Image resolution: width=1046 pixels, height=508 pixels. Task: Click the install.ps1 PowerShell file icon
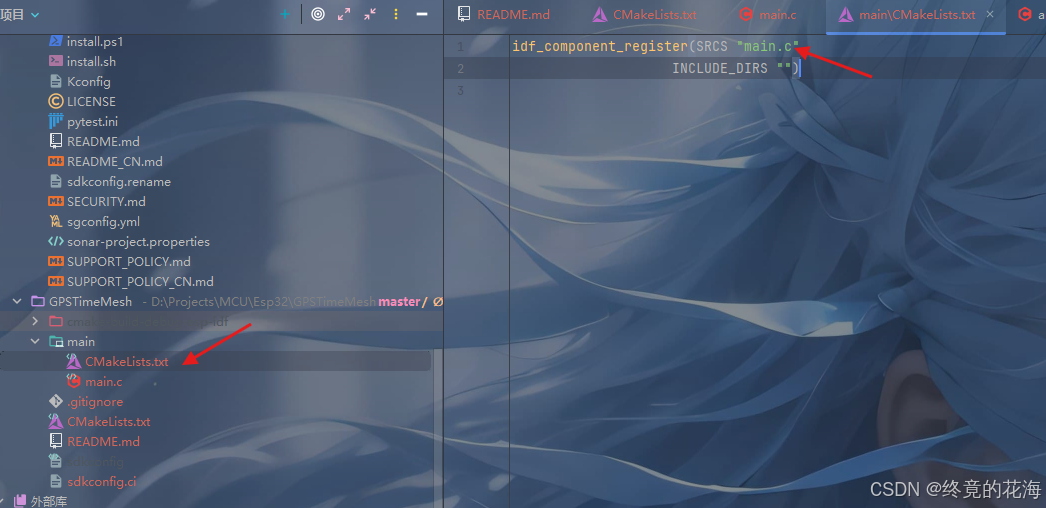click(56, 41)
